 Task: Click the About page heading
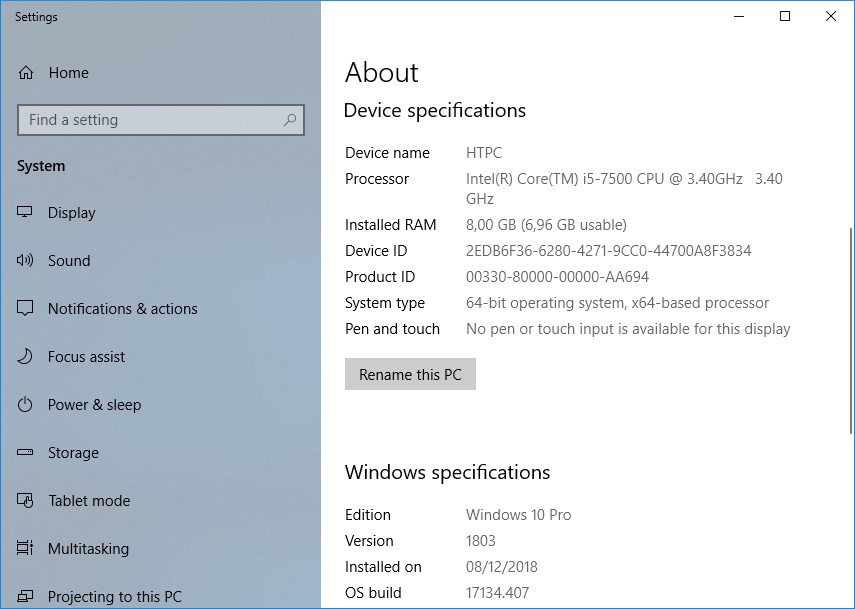[382, 73]
